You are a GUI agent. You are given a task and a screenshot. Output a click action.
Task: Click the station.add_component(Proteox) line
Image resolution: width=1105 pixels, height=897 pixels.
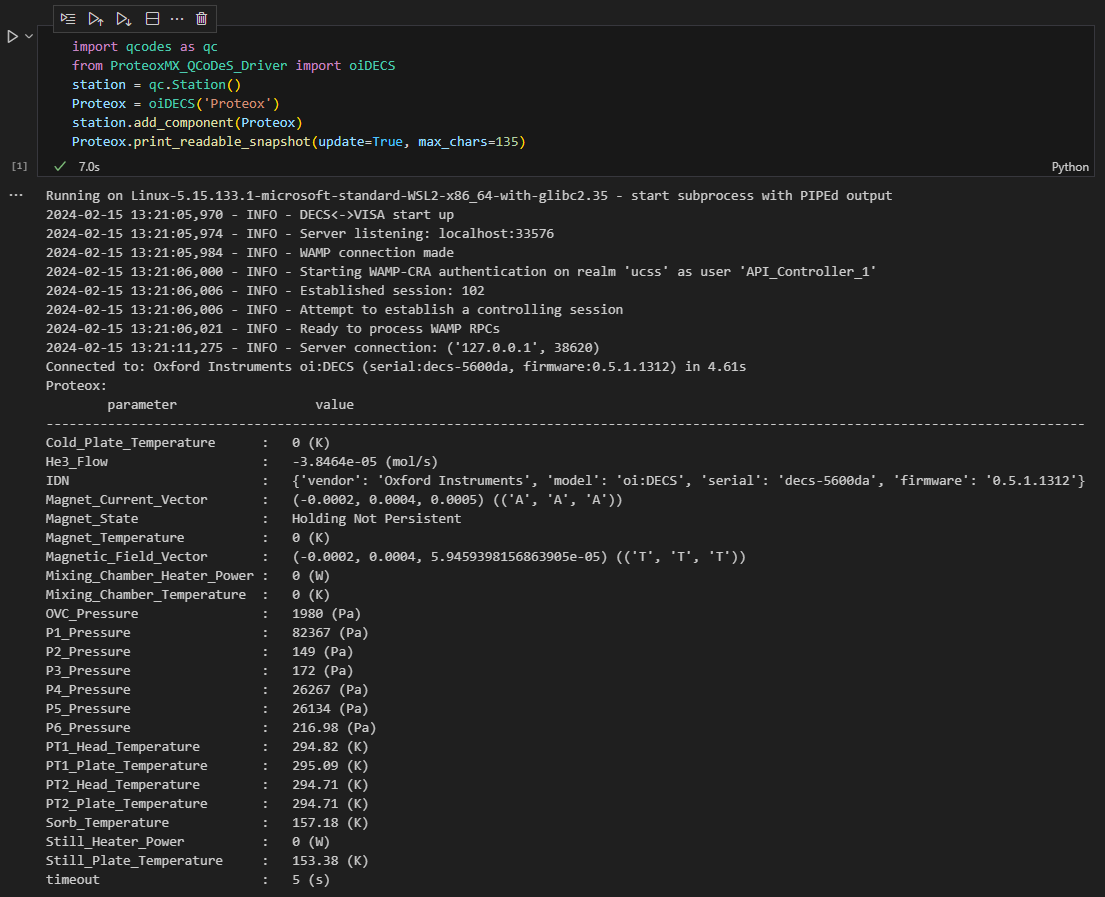tap(187, 123)
